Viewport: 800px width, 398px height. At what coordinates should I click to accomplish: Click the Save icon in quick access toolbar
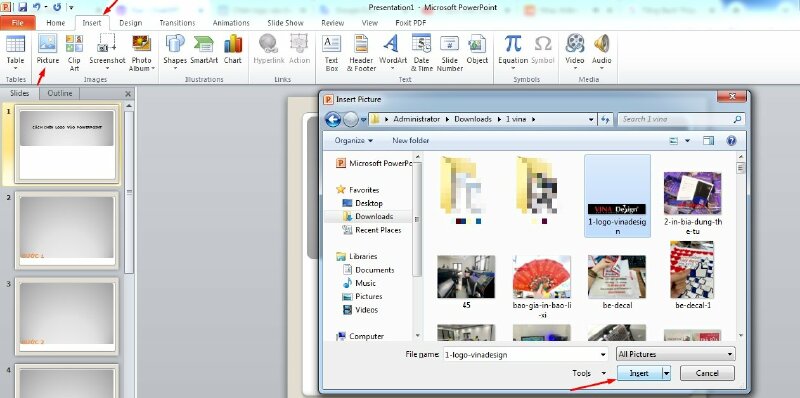pos(22,7)
